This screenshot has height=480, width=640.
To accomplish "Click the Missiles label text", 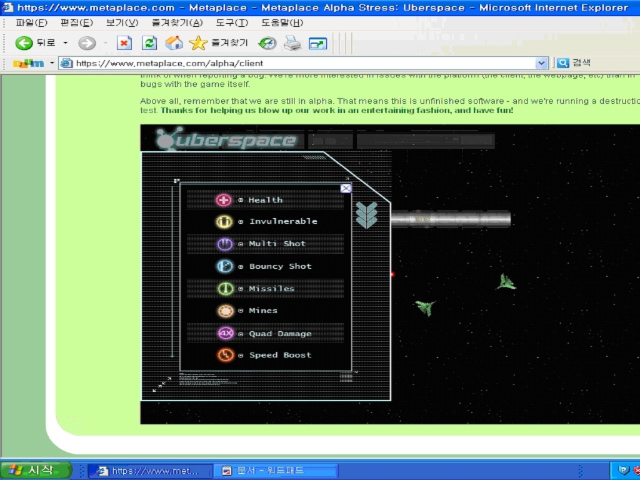I will click(x=272, y=289).
